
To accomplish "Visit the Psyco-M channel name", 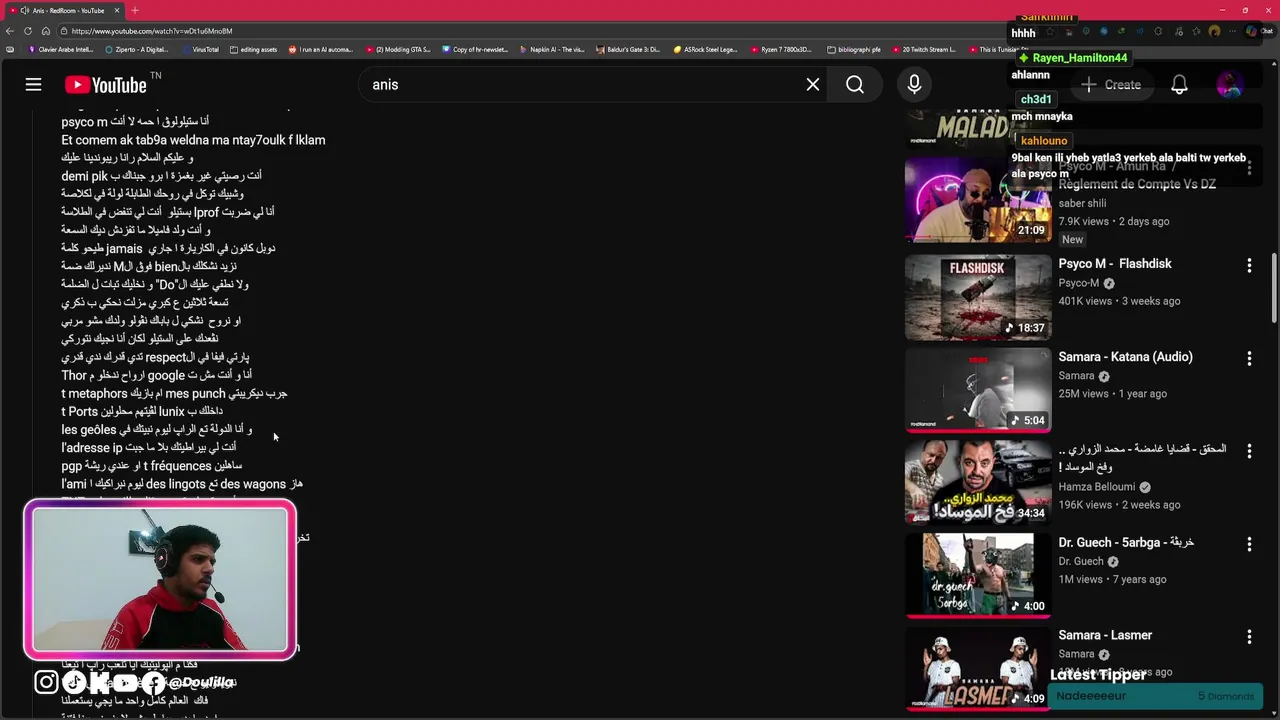I will click(1079, 283).
